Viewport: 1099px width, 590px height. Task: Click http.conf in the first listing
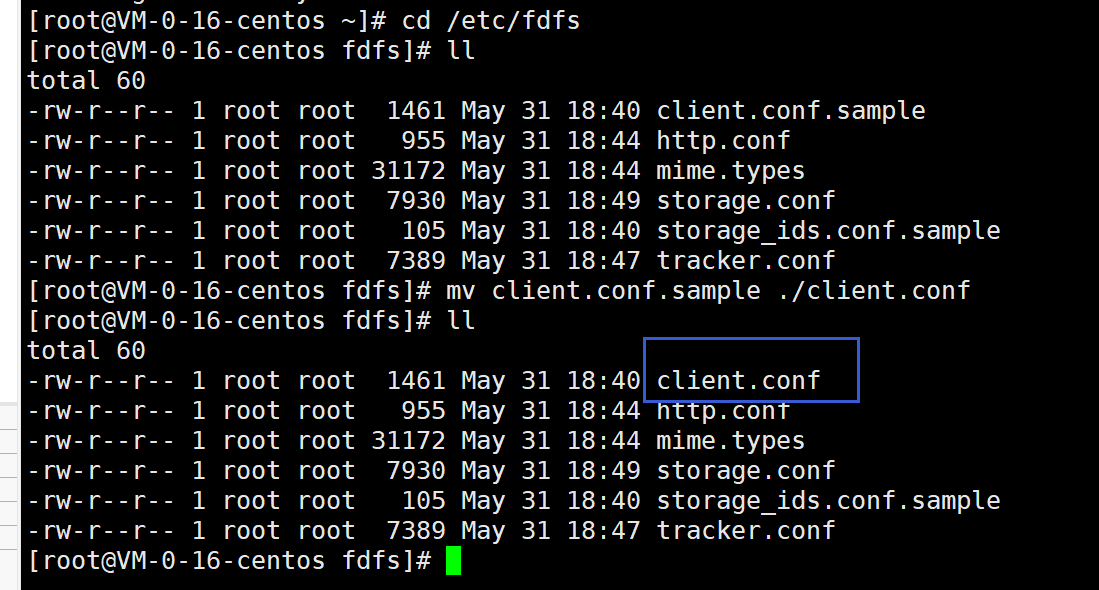[x=723, y=141]
